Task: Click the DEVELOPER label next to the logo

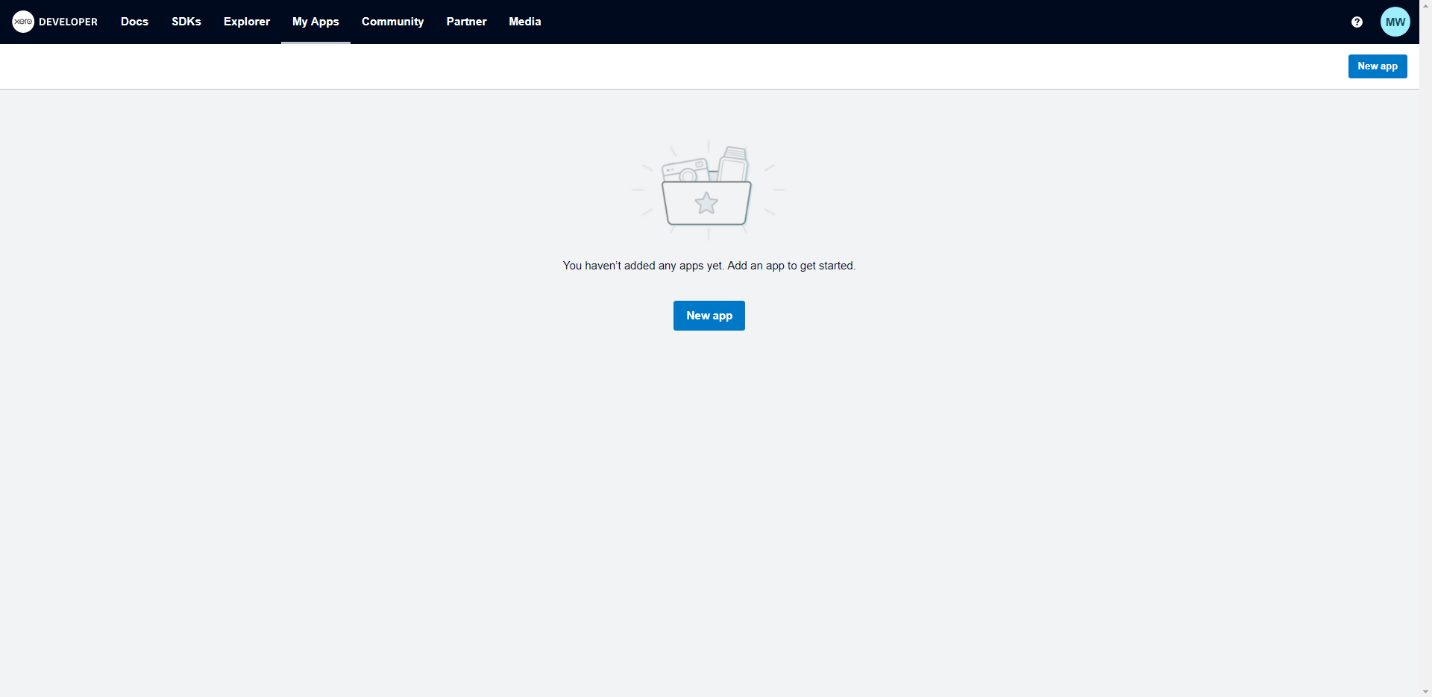Action: (x=70, y=21)
